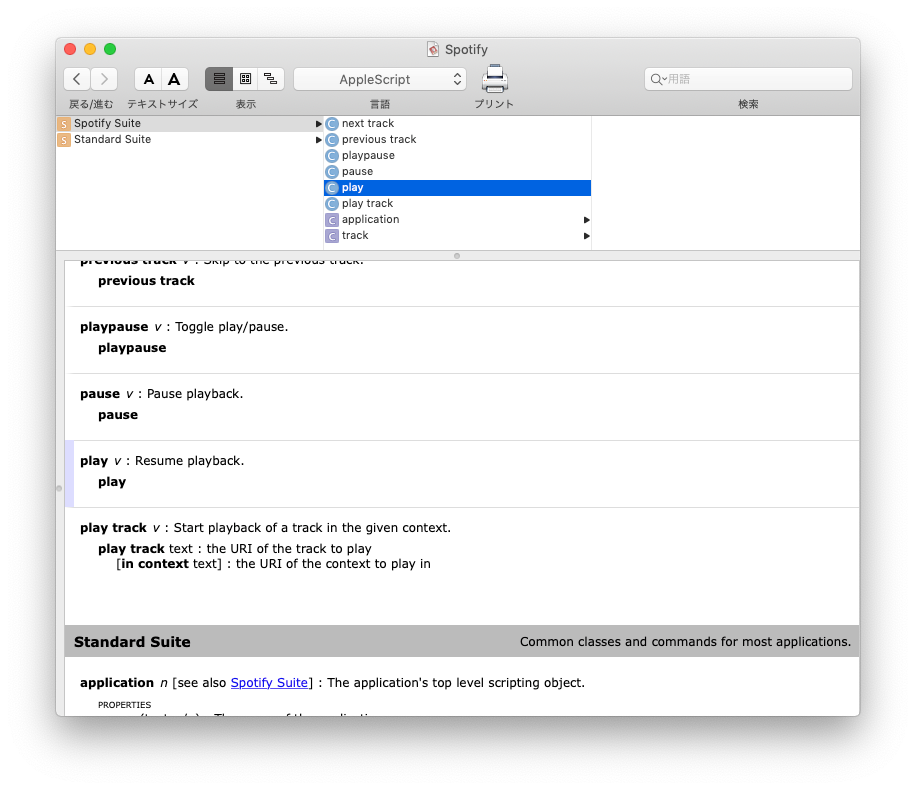Expand arrow on track class row
The height and width of the screenshot is (790, 916).
tap(587, 236)
